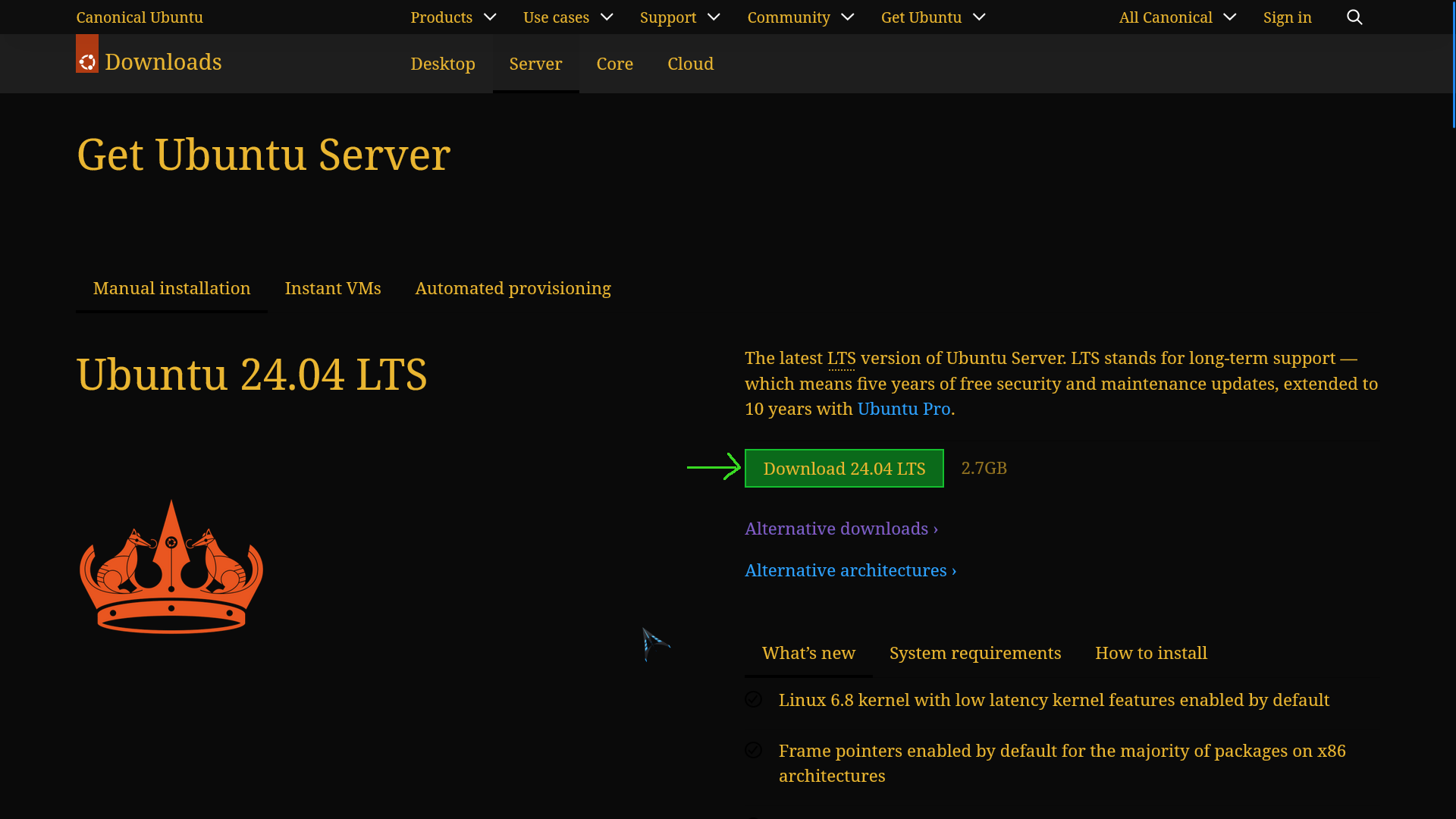Viewport: 1456px width, 819px height.
Task: Click the Downloads section title
Action: pyautogui.click(x=163, y=61)
